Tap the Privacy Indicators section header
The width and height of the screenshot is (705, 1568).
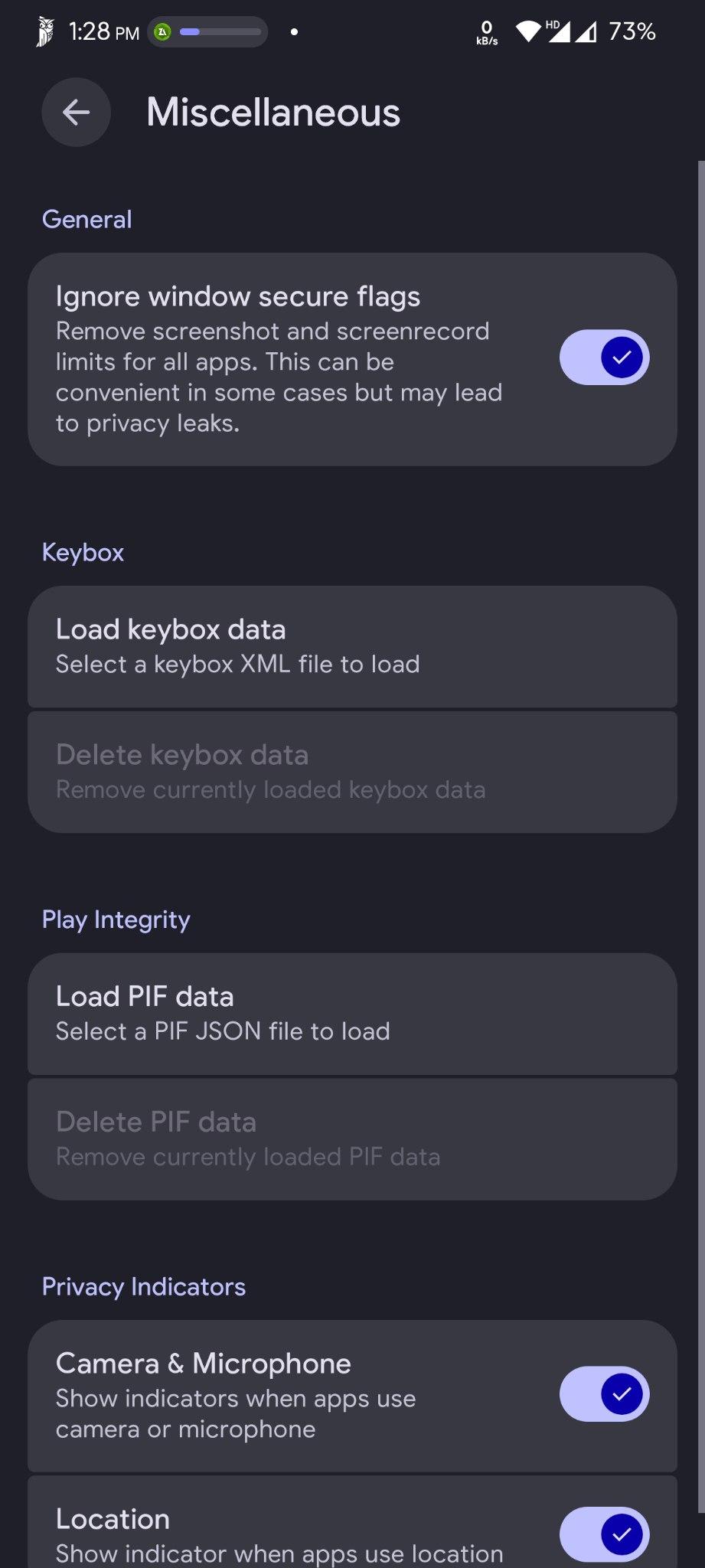143,1287
